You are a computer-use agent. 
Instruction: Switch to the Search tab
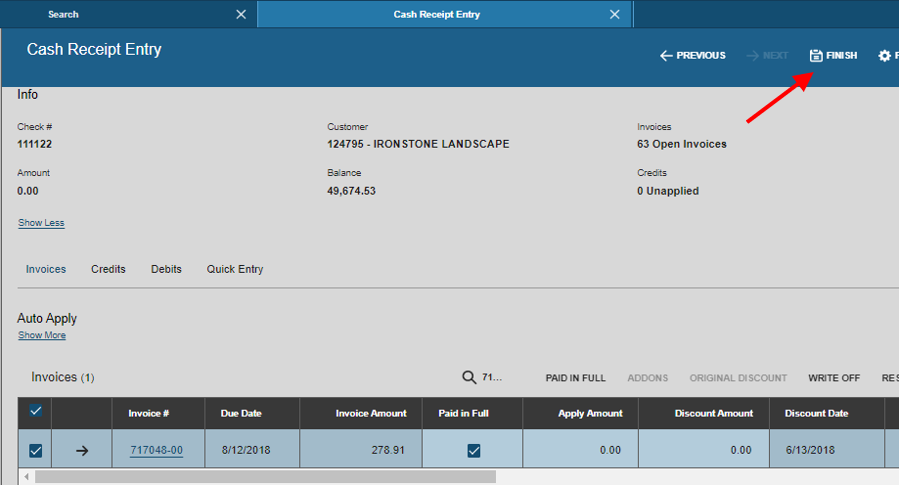pos(63,14)
